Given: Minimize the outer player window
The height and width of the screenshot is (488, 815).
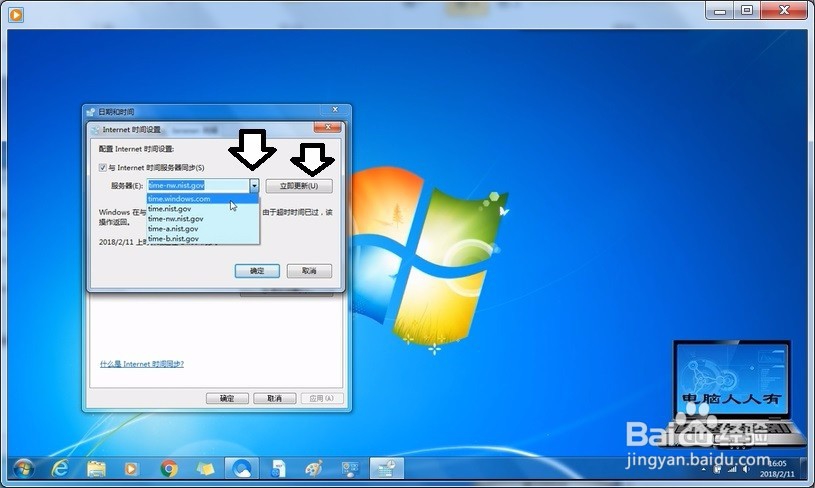Looking at the screenshot, I should pyautogui.click(x=720, y=10).
